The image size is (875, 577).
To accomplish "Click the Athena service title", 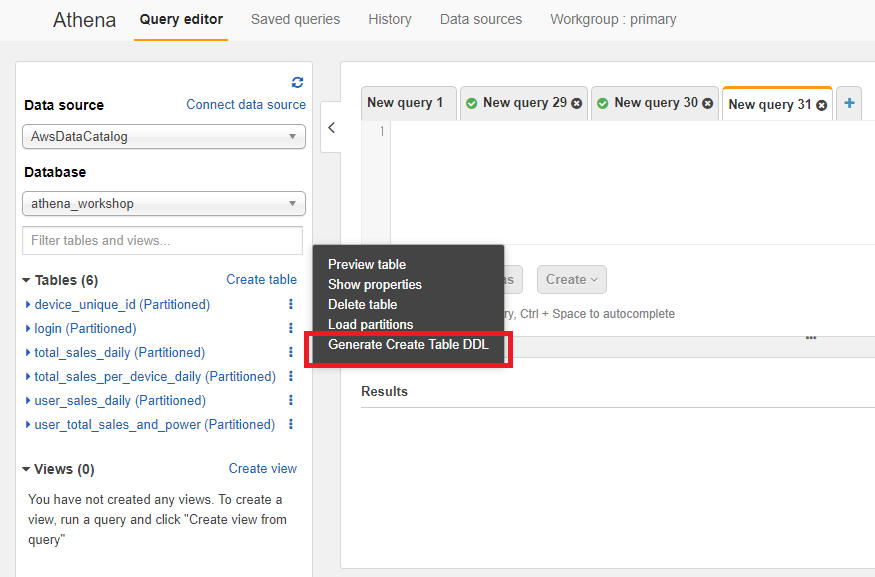I will (x=84, y=20).
